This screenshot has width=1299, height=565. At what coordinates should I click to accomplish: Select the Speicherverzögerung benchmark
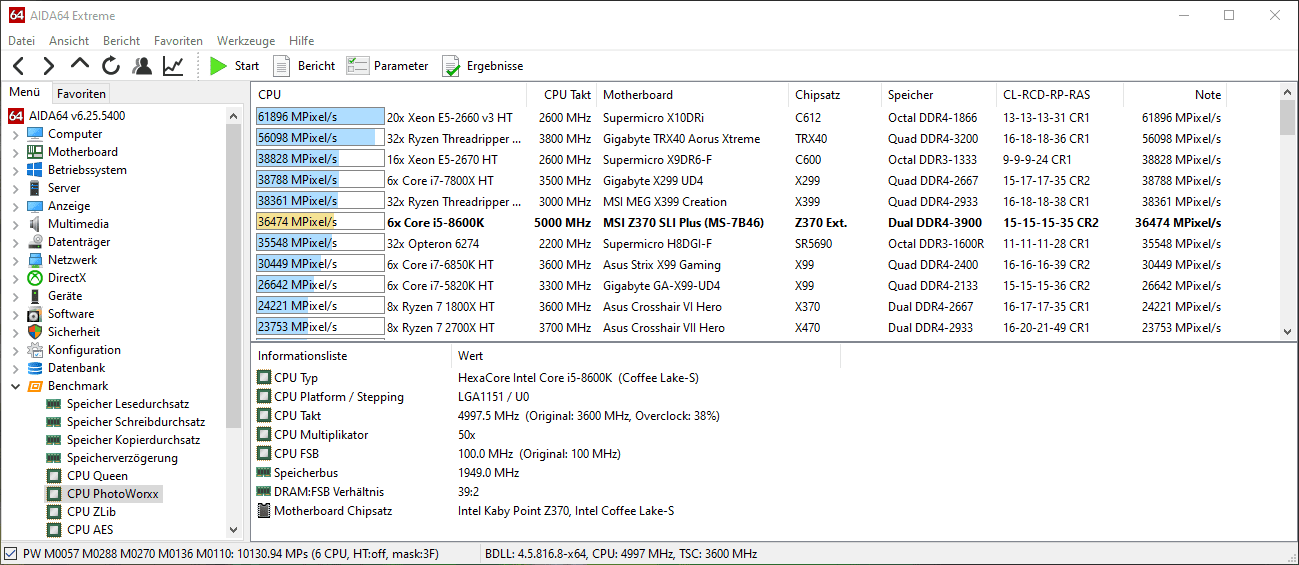click(x=122, y=458)
